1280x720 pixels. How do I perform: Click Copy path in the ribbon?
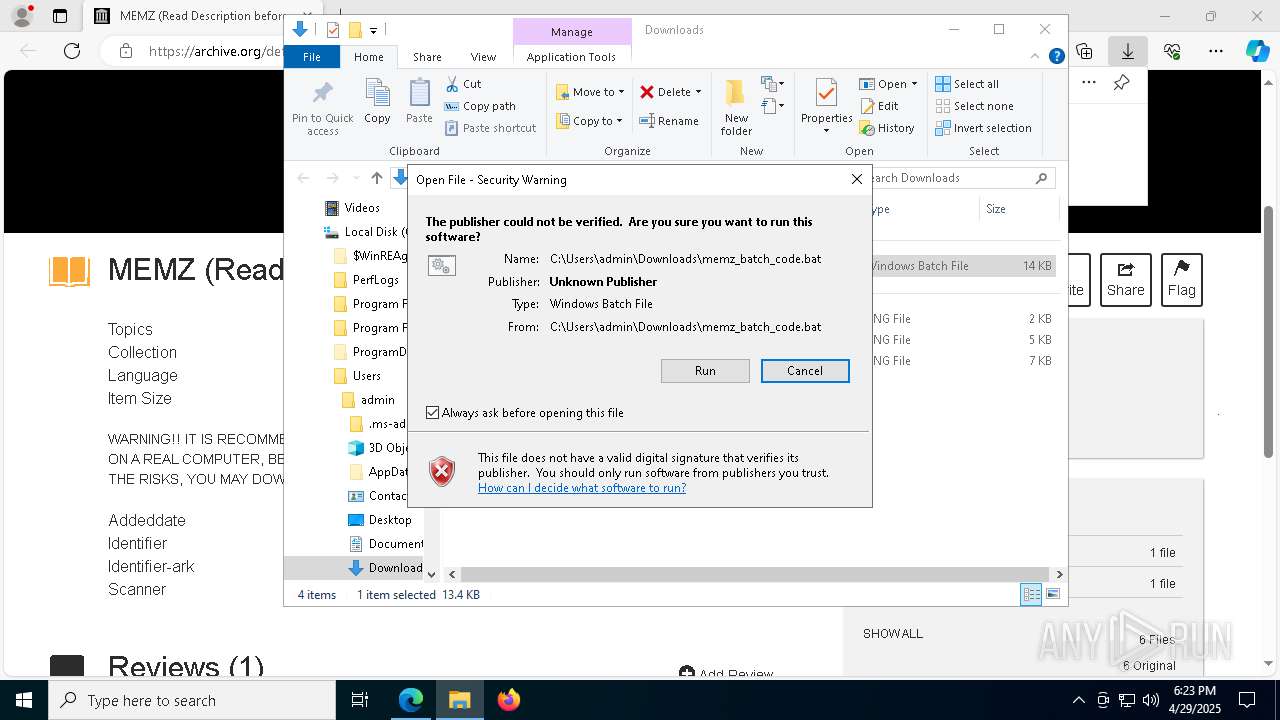click(x=480, y=106)
